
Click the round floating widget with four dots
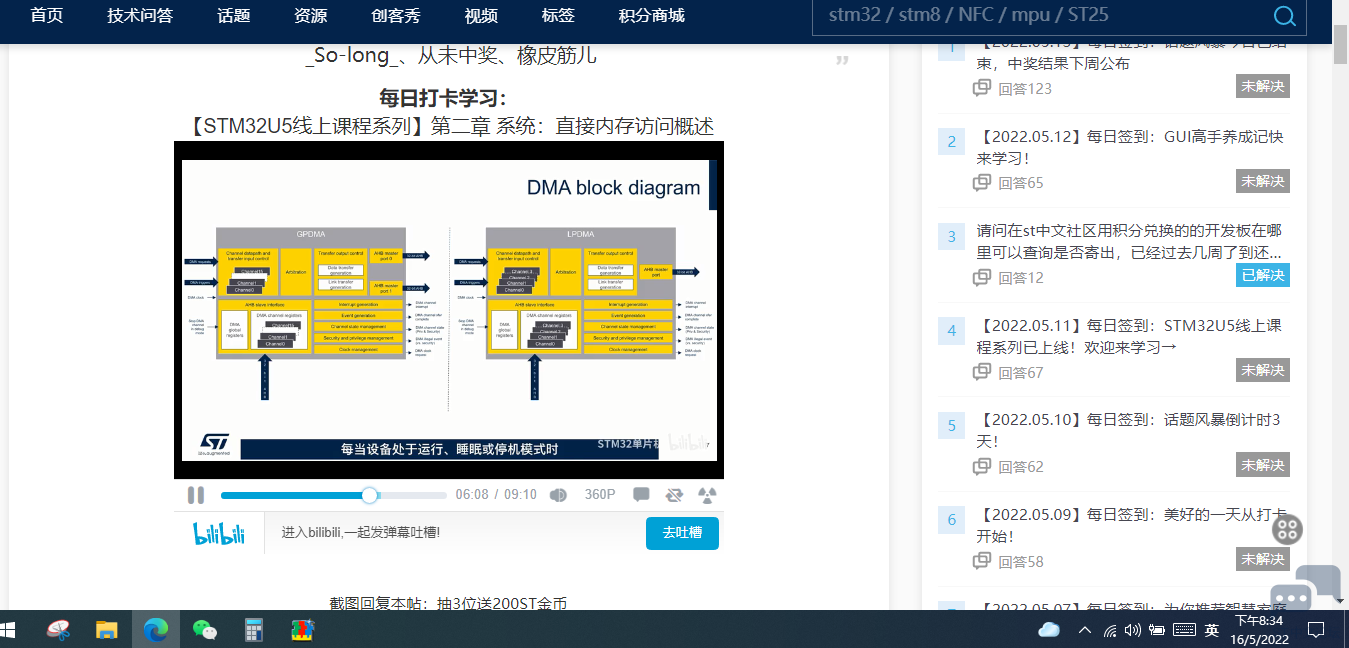click(x=1288, y=529)
